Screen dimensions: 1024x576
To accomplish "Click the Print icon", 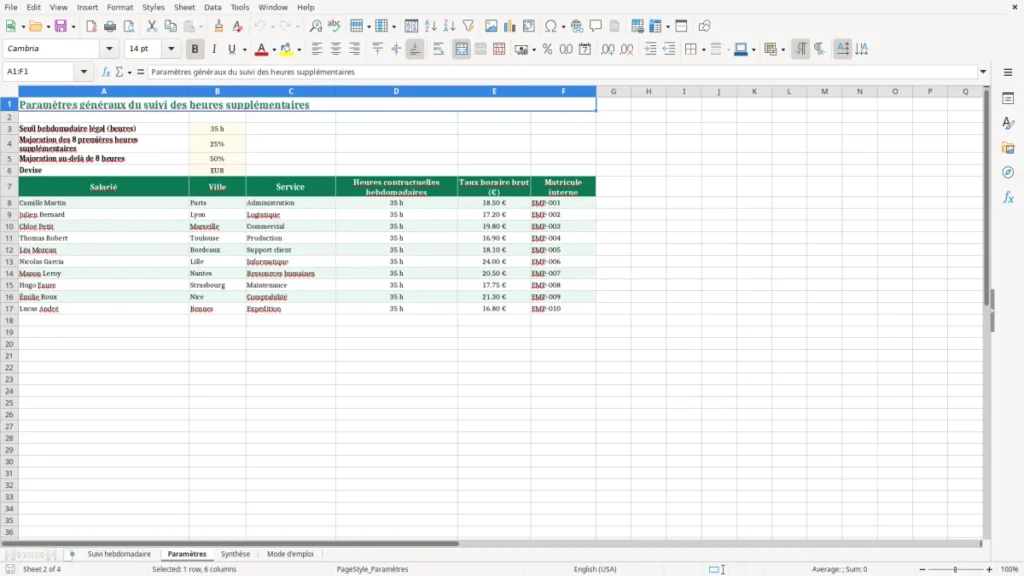I will [x=110, y=26].
